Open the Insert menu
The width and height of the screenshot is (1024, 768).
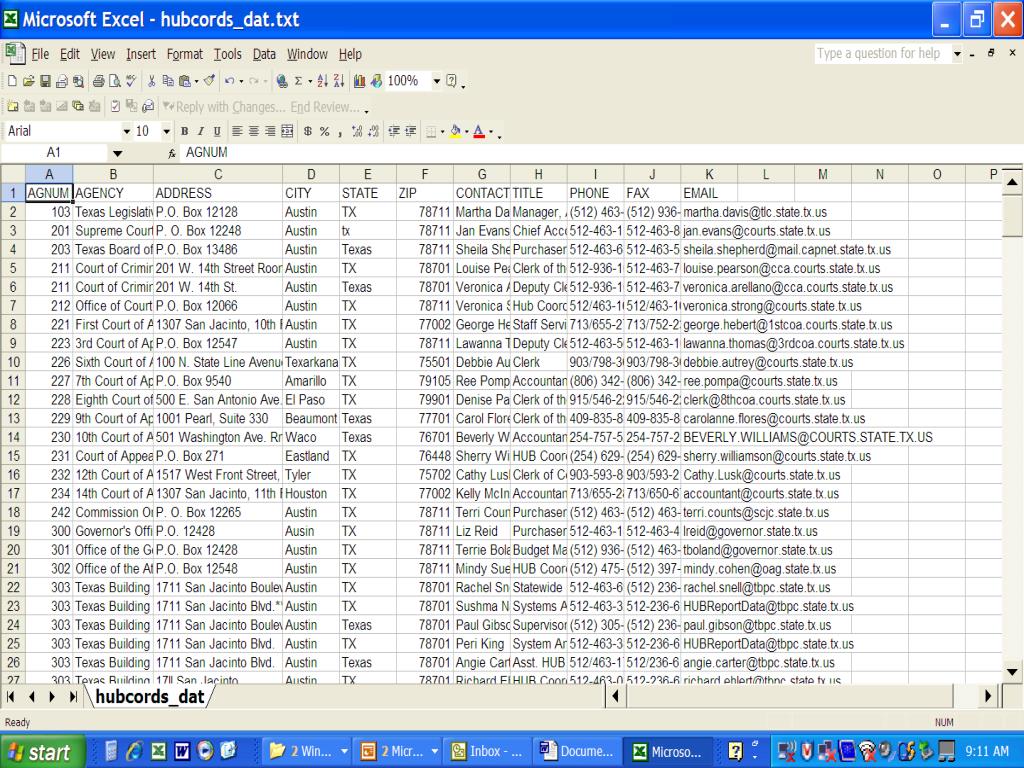(x=140, y=54)
